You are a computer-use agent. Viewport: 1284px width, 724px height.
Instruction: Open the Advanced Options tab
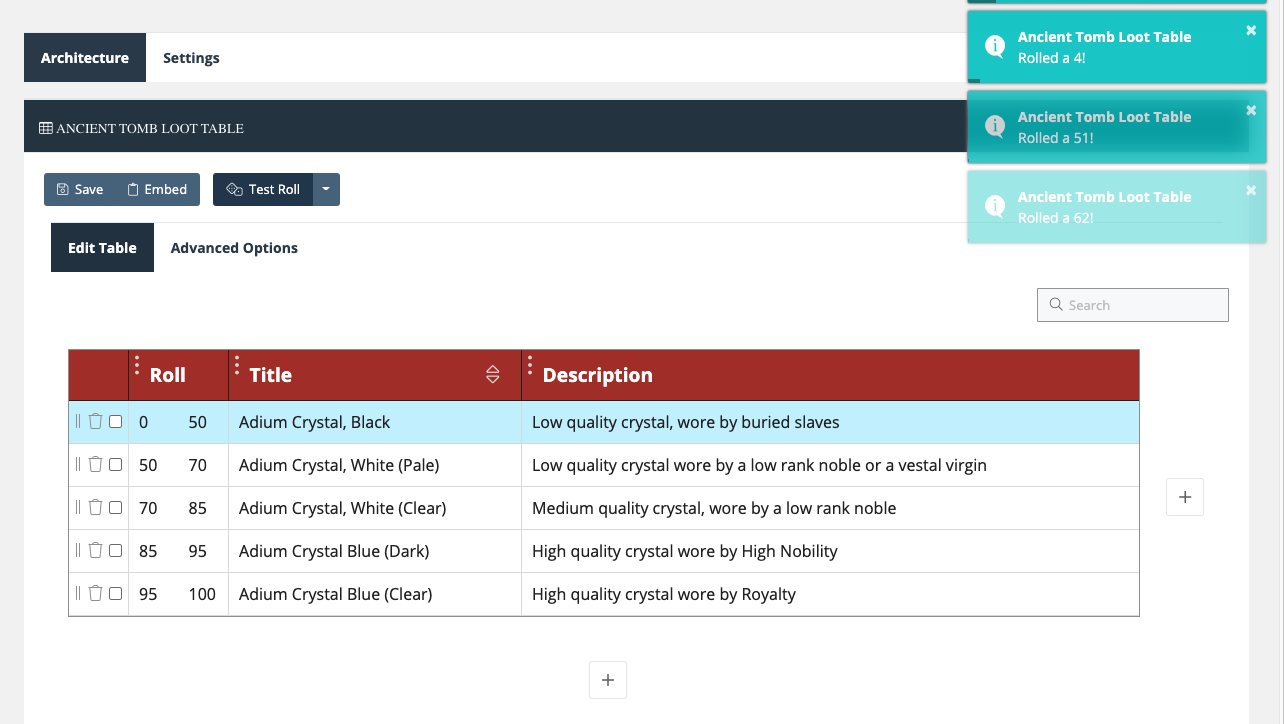[234, 248]
